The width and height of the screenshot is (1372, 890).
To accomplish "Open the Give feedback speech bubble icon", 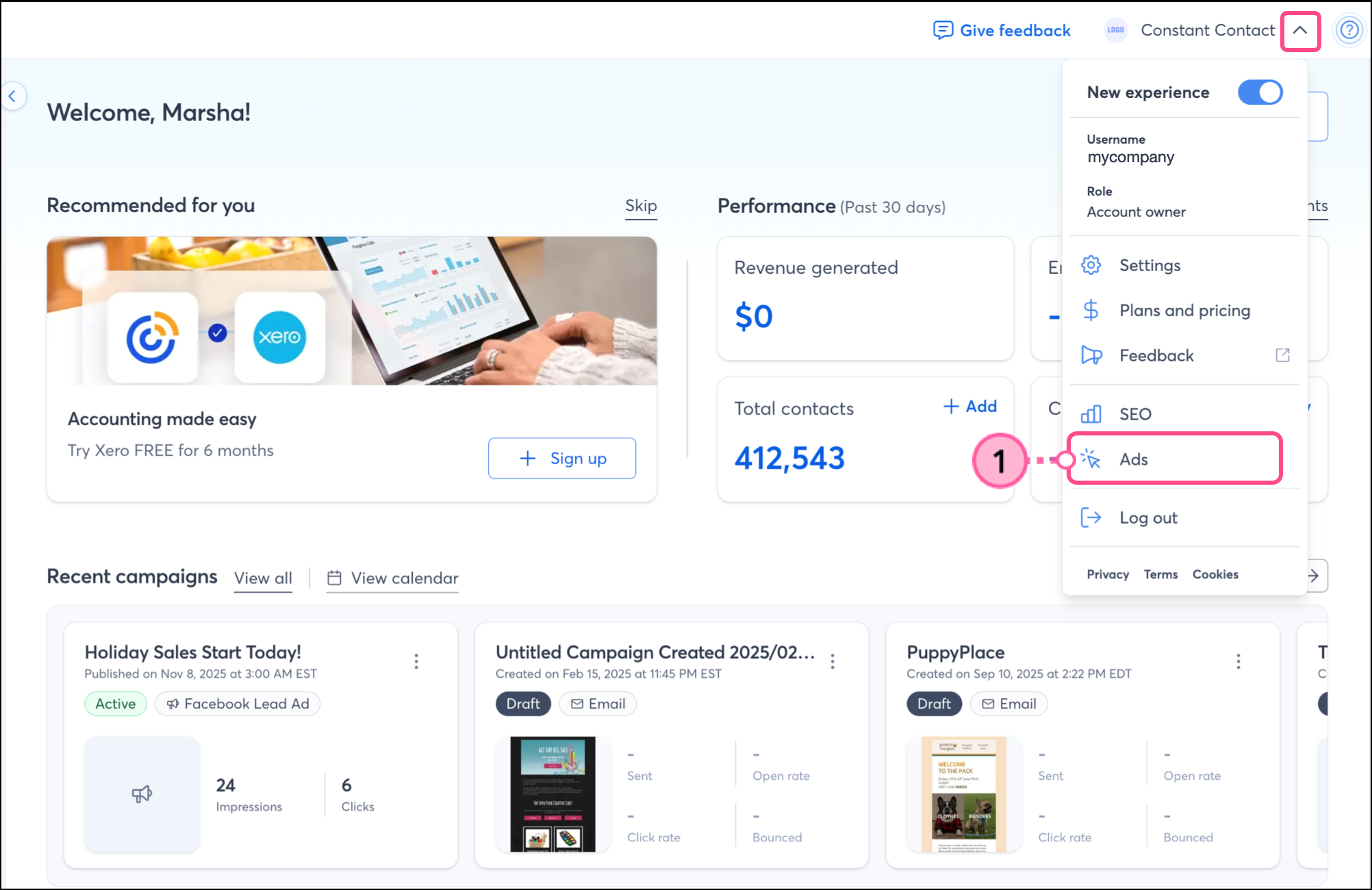I will tap(943, 30).
